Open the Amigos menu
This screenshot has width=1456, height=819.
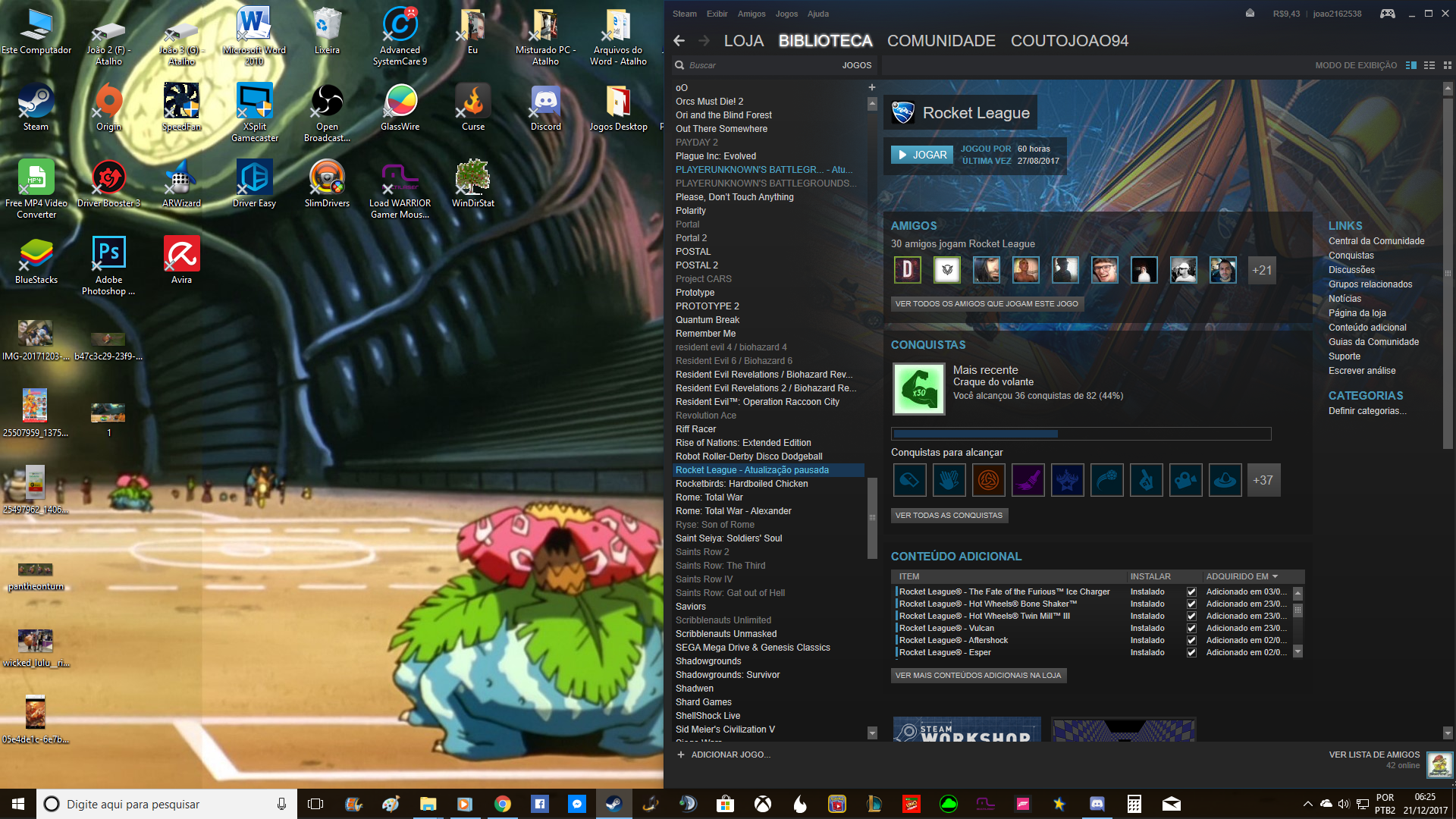click(x=752, y=14)
